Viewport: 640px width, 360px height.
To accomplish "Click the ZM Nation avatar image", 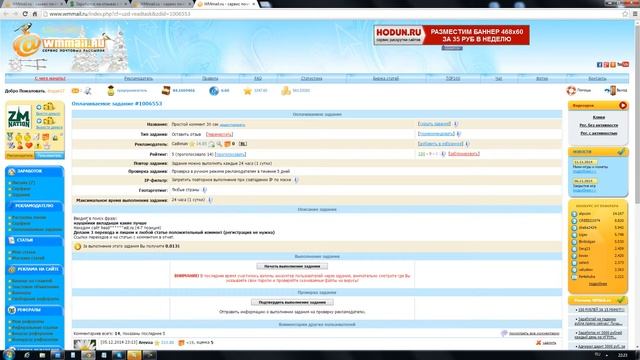I will click(19, 117).
